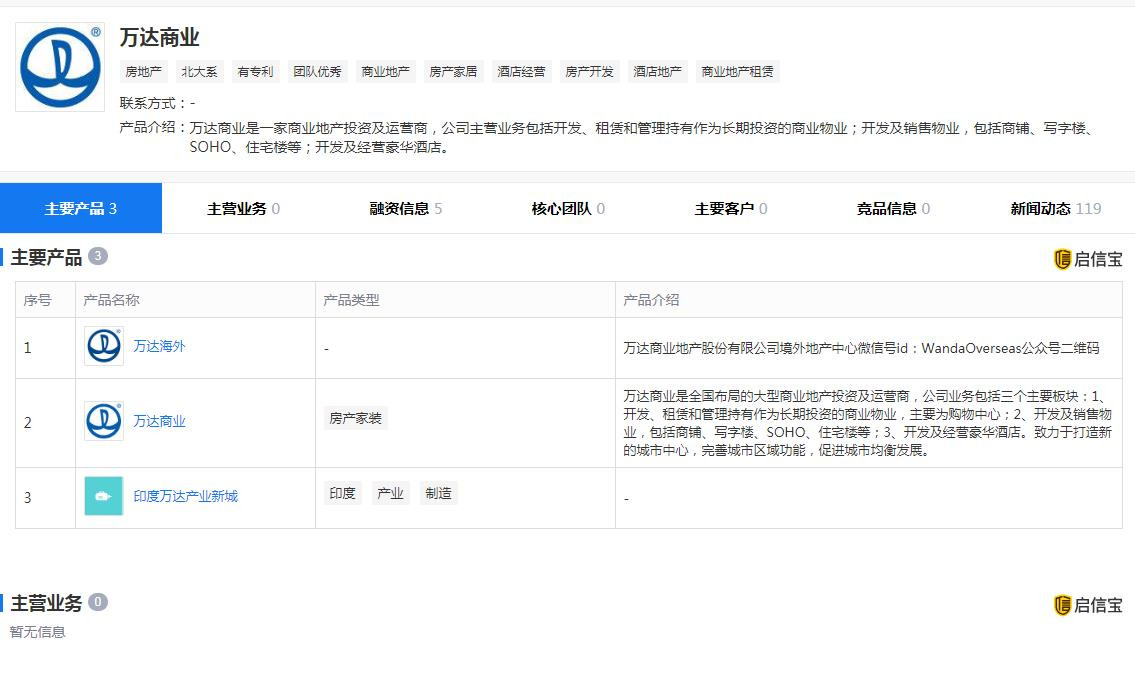Viewport: 1135px width, 687px height.
Task: Click the 商业地产租赁 tag
Action: coord(737,72)
